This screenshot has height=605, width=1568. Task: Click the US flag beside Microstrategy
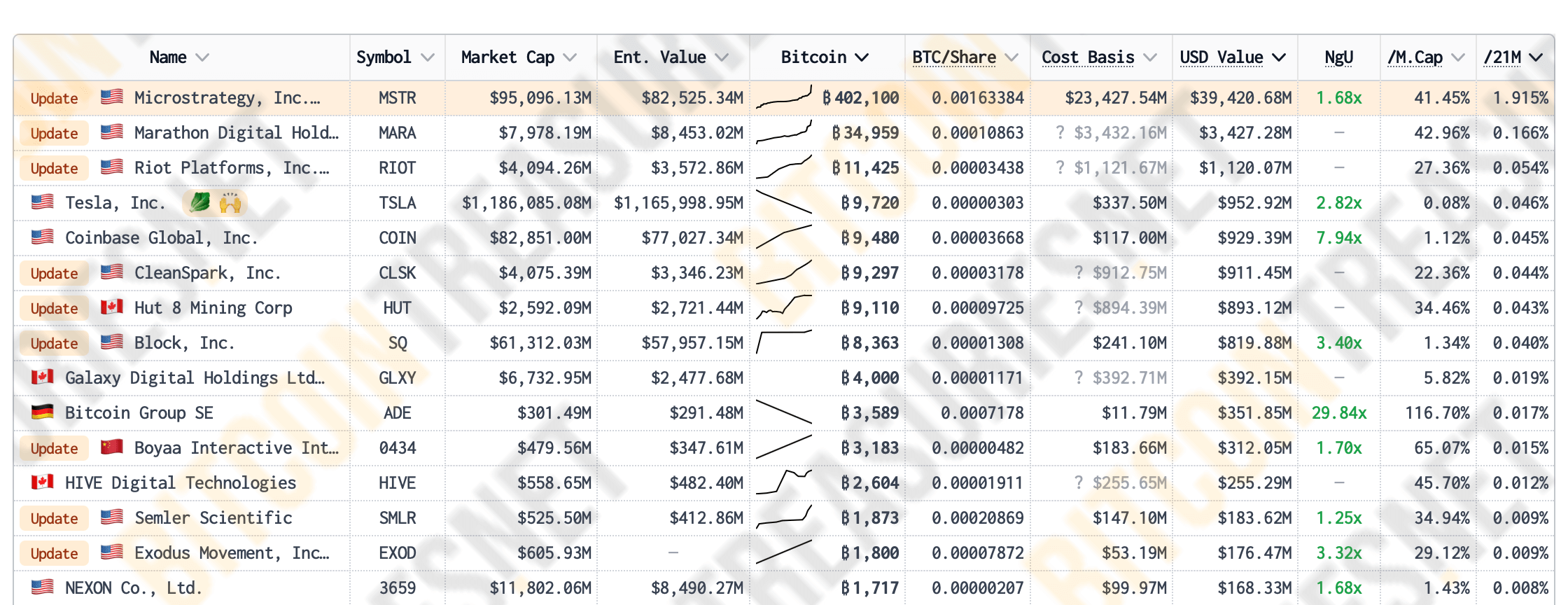click(112, 97)
